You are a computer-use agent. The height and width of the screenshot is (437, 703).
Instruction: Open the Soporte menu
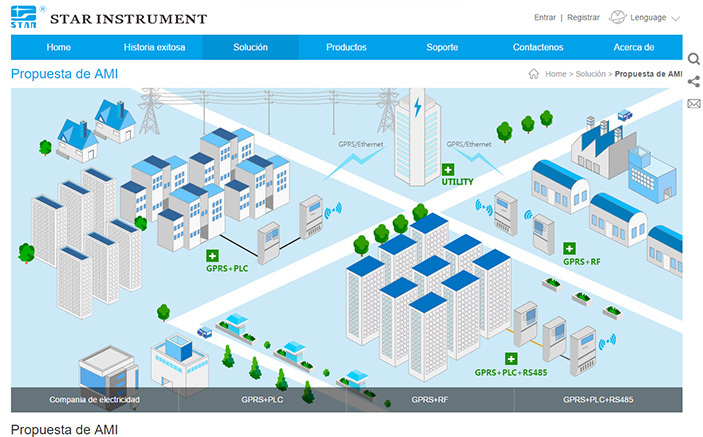click(442, 47)
